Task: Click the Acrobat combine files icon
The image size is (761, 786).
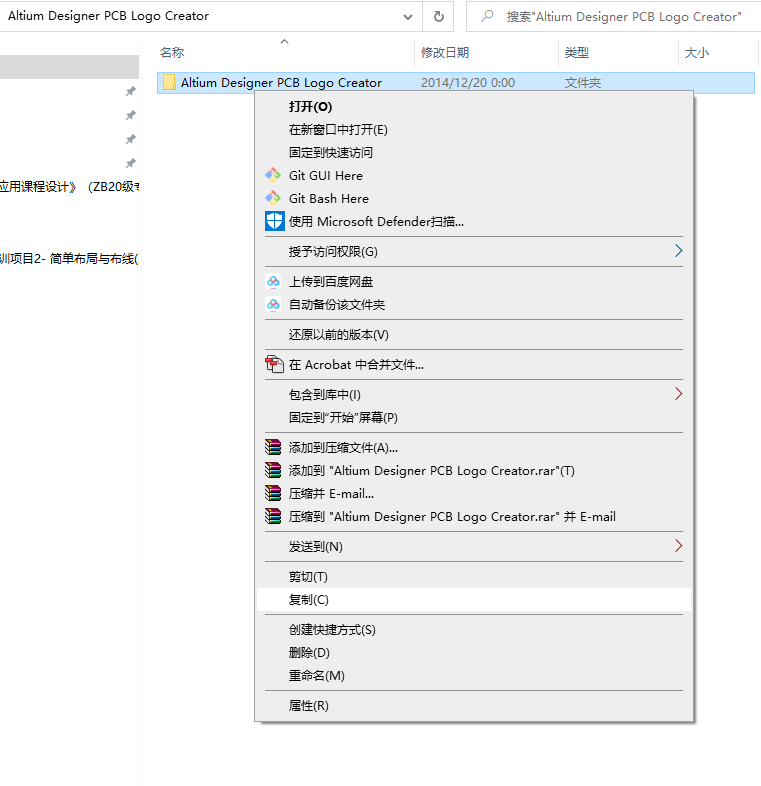Action: (274, 365)
